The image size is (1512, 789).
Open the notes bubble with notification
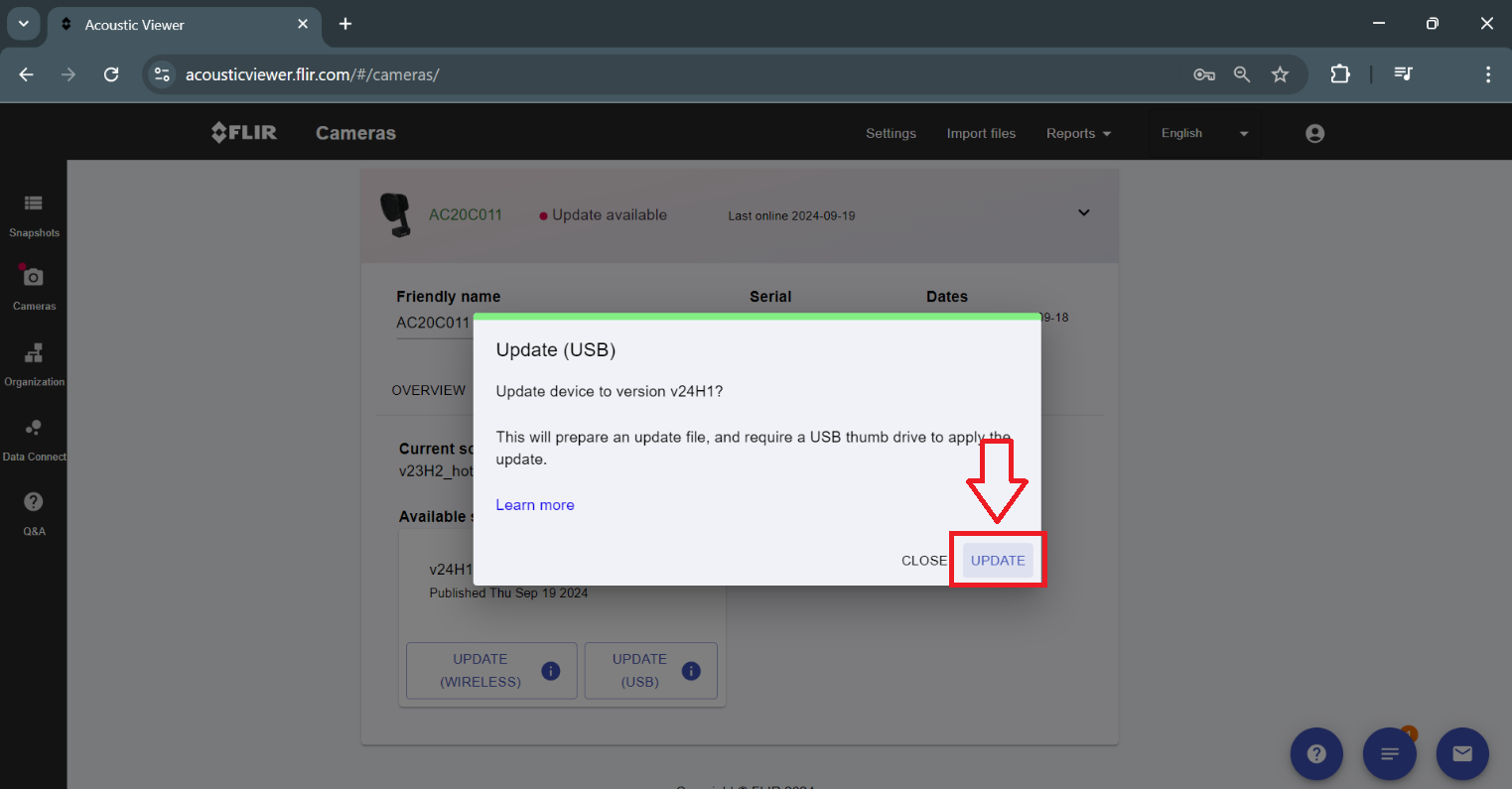[1390, 754]
